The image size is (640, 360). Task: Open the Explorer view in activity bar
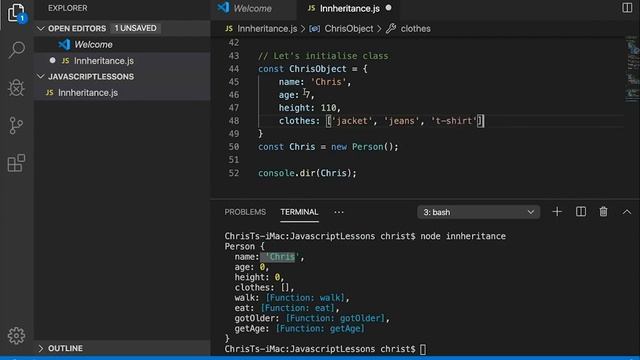pyautogui.click(x=16, y=13)
